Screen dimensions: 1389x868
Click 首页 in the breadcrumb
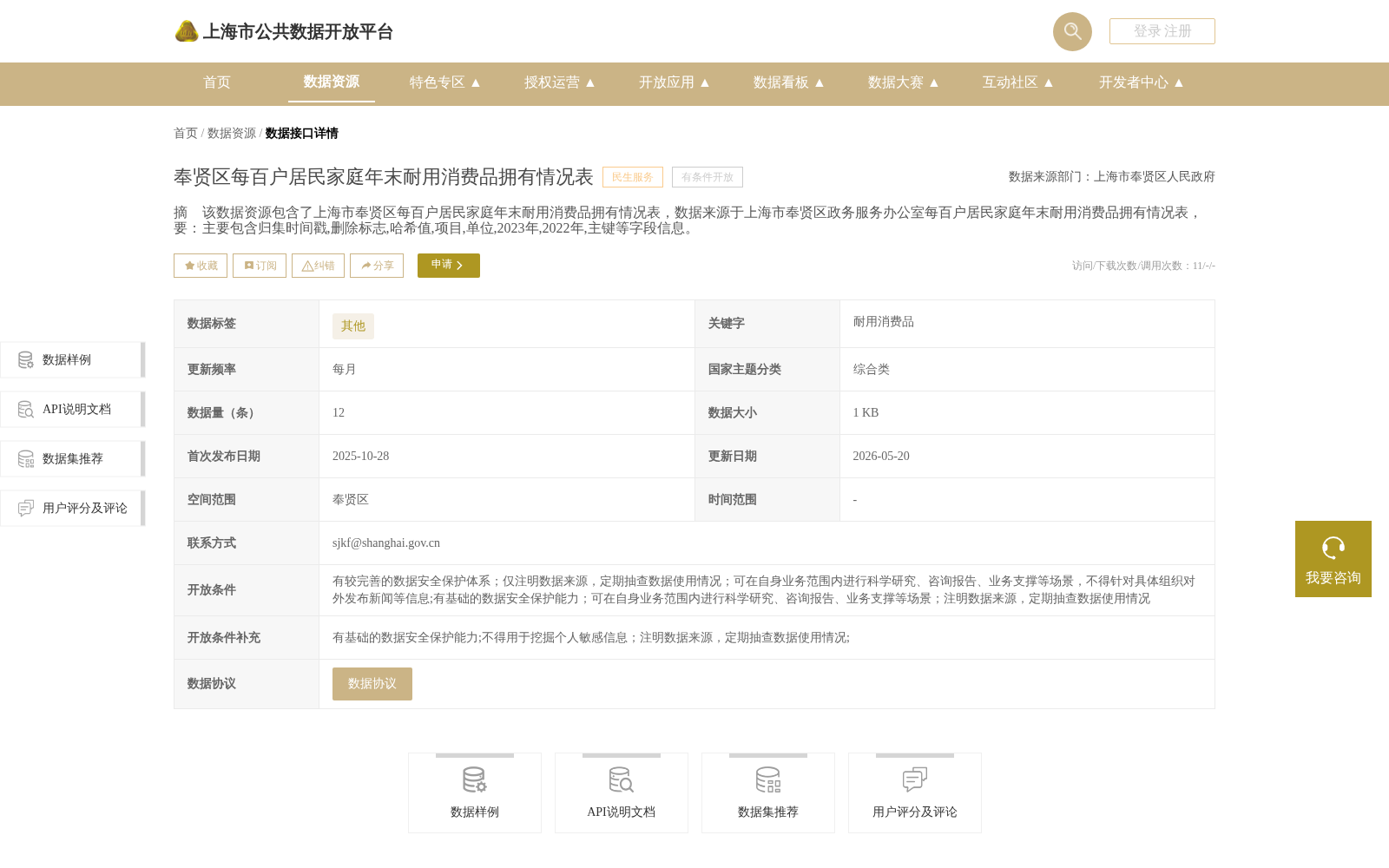point(186,134)
